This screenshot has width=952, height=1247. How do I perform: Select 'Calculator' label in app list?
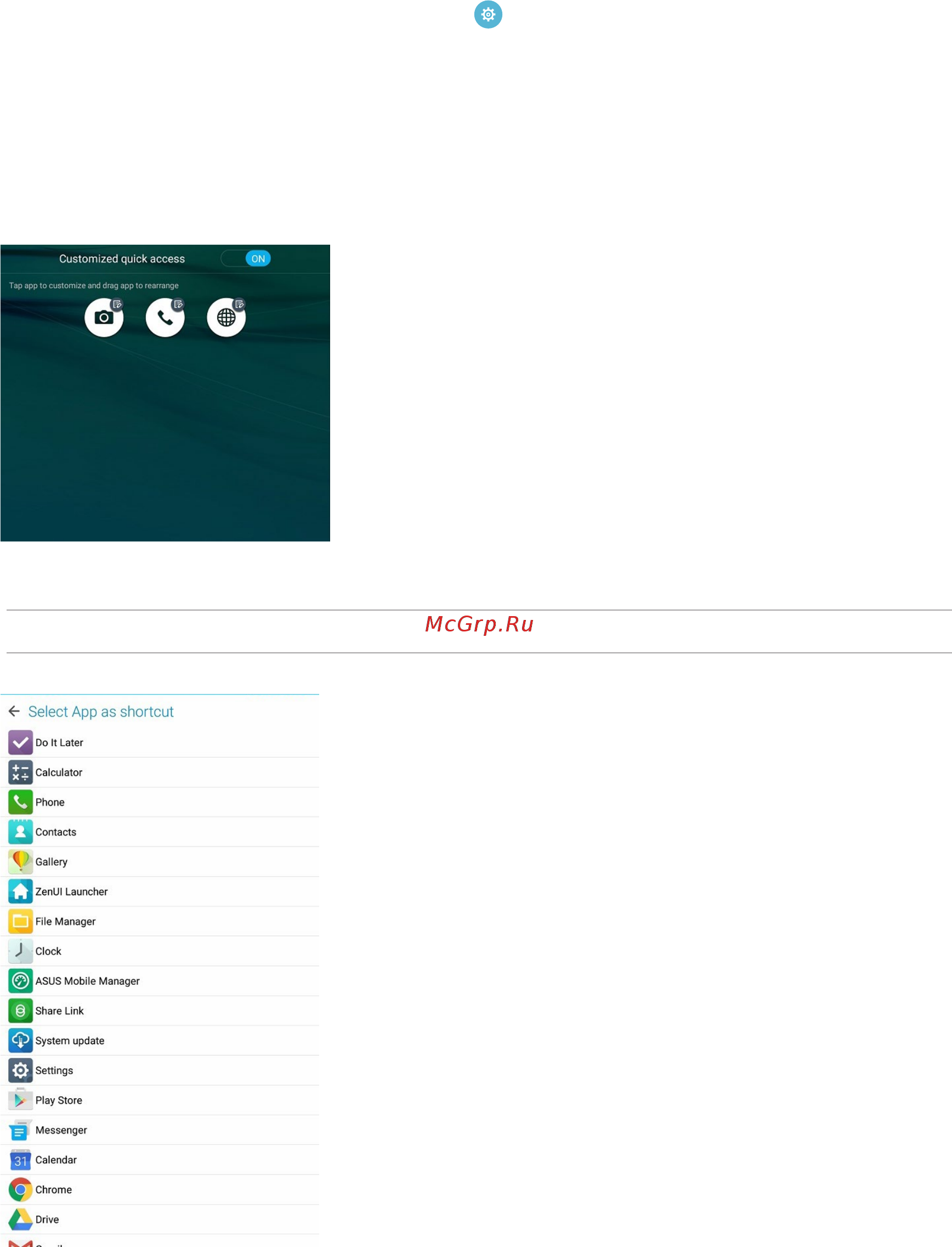(59, 772)
